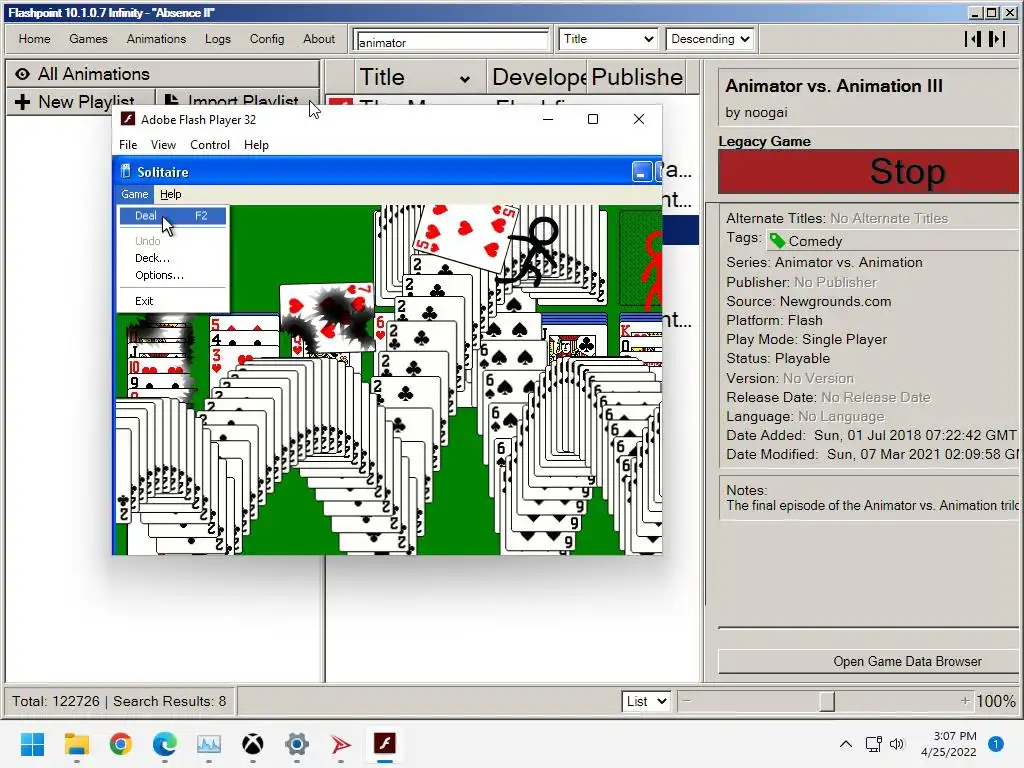Viewport: 1024px width, 768px height.
Task: Stop the running game with Stop
Action: click(868, 172)
